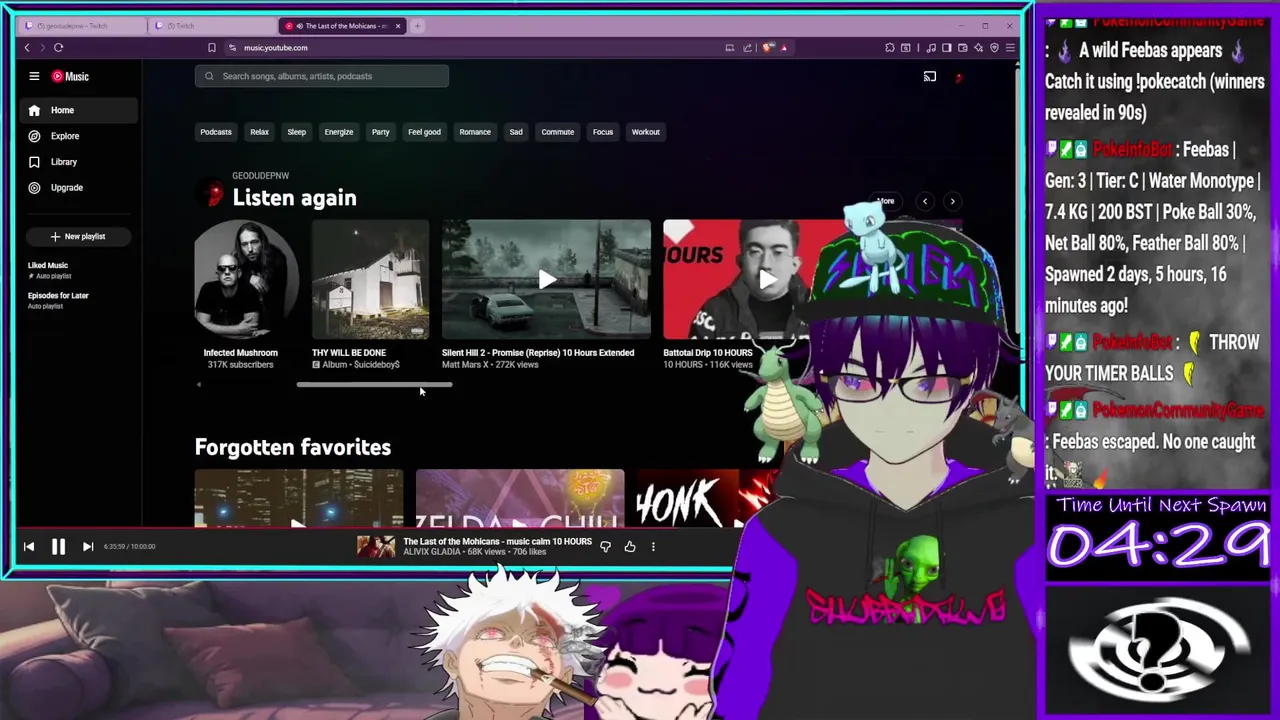Select the Focus filter chip
The image size is (1280, 720).
(x=603, y=132)
